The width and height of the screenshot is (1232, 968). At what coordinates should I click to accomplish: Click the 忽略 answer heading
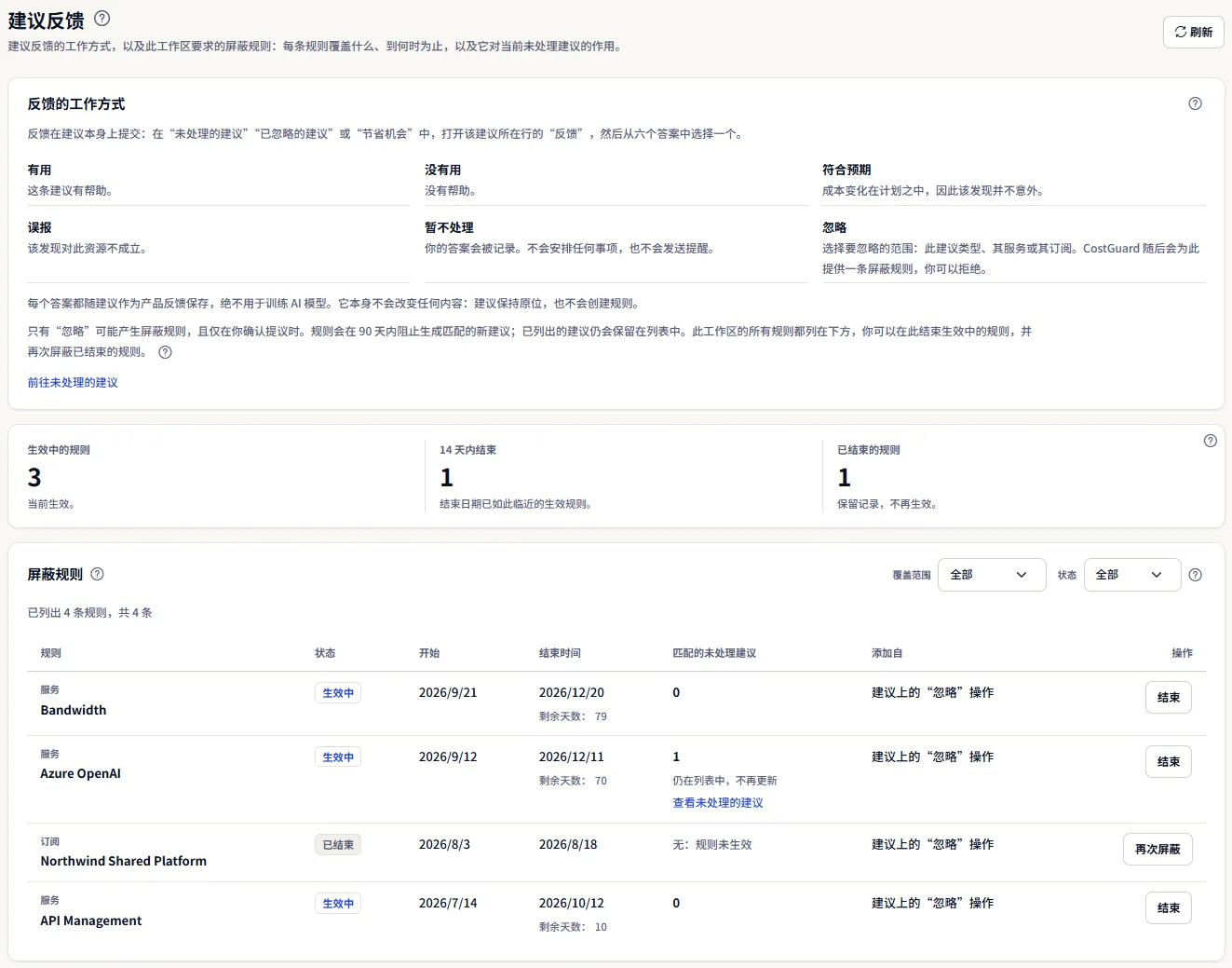(x=834, y=228)
